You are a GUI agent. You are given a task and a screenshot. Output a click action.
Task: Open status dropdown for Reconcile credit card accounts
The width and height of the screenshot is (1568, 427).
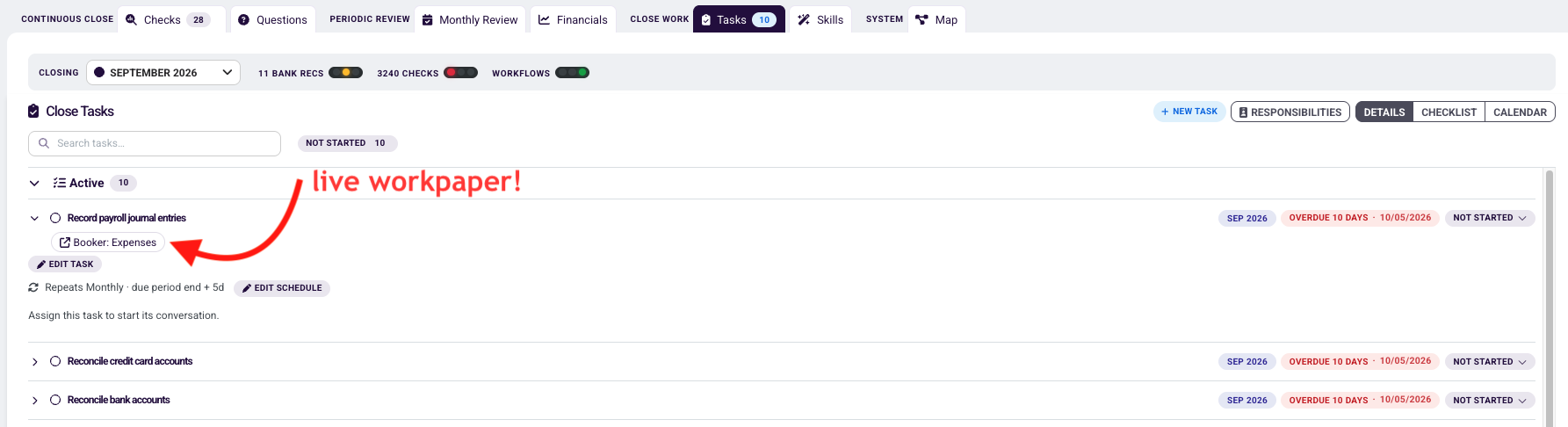(1490, 362)
